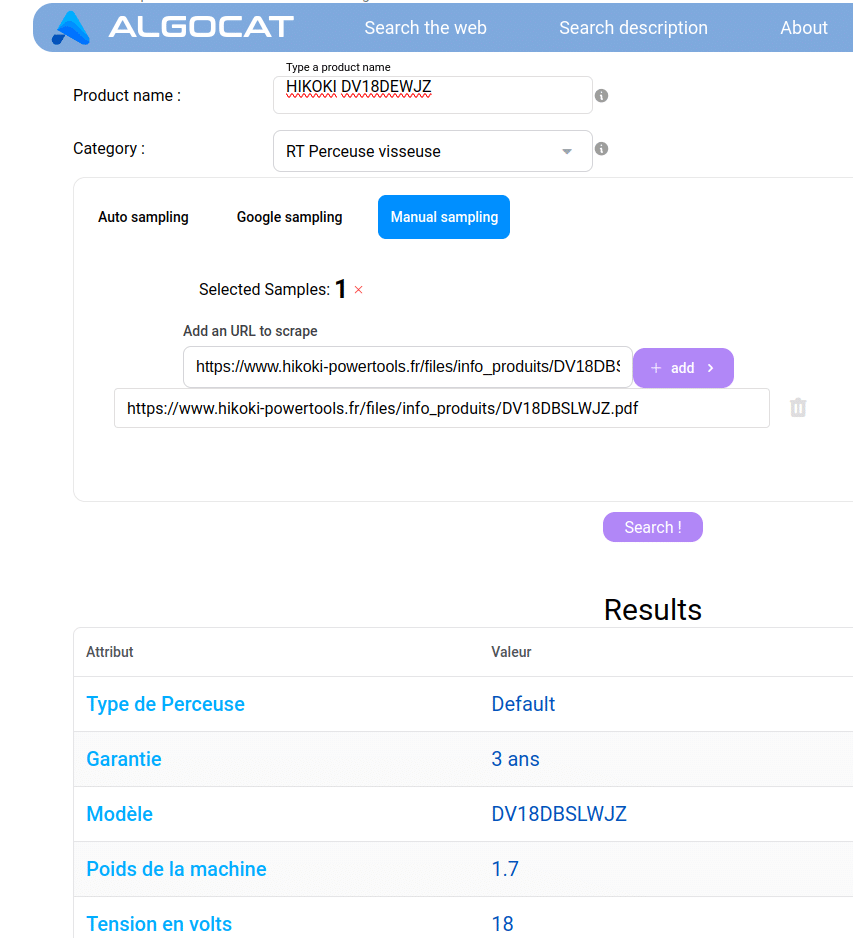853x938 pixels.
Task: Select the Manual sampling tab
Action: tap(444, 217)
